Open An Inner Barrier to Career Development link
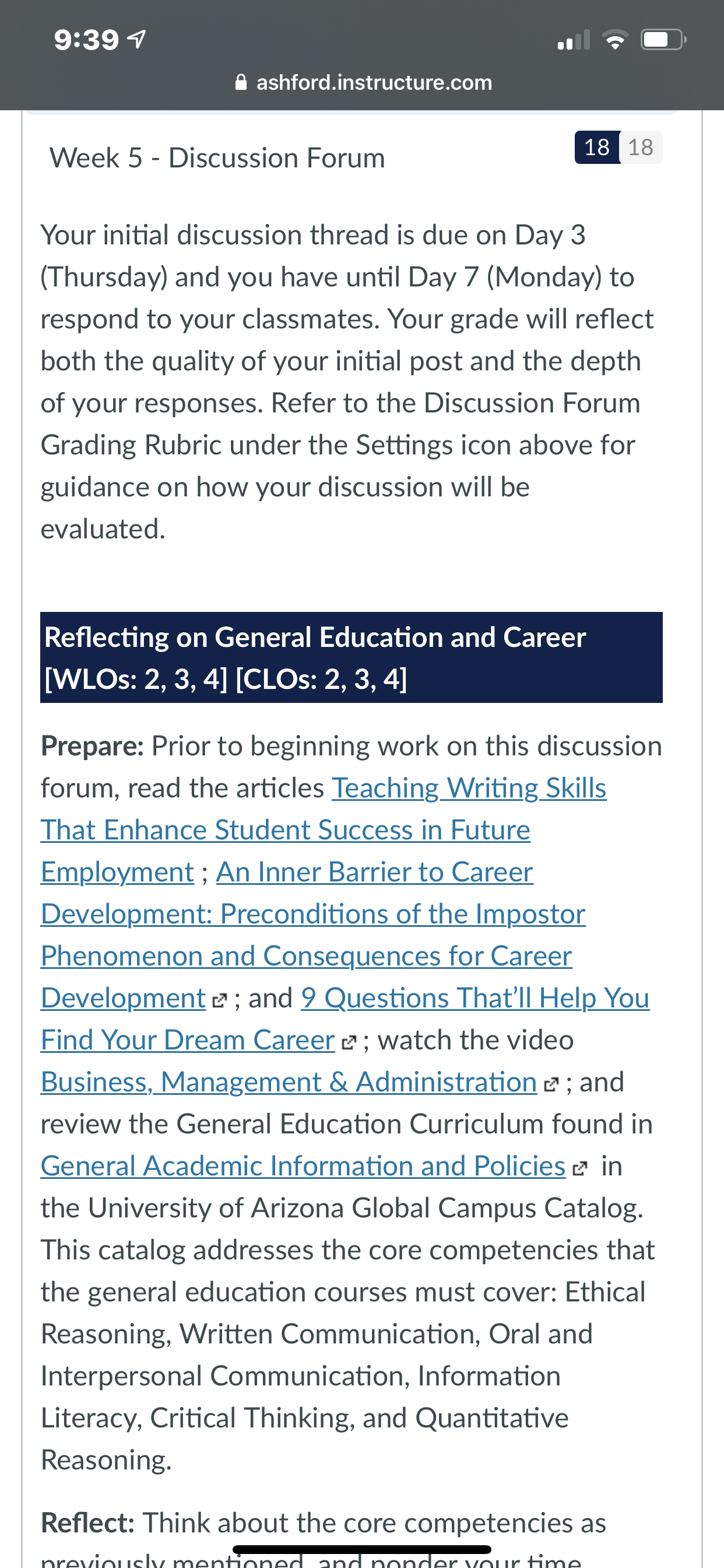This screenshot has height=1568, width=724. click(x=314, y=935)
